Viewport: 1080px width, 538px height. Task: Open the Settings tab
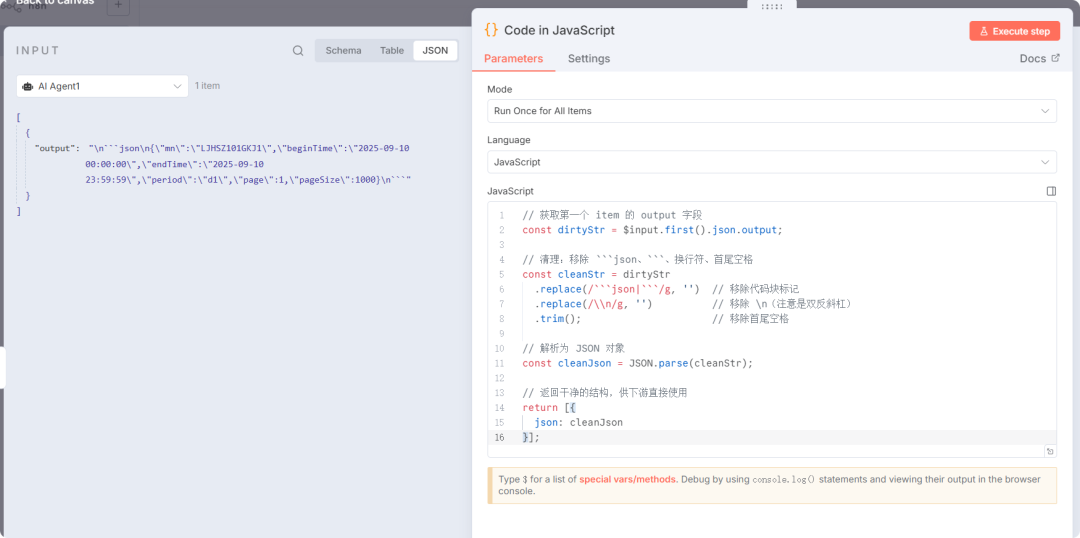click(589, 59)
